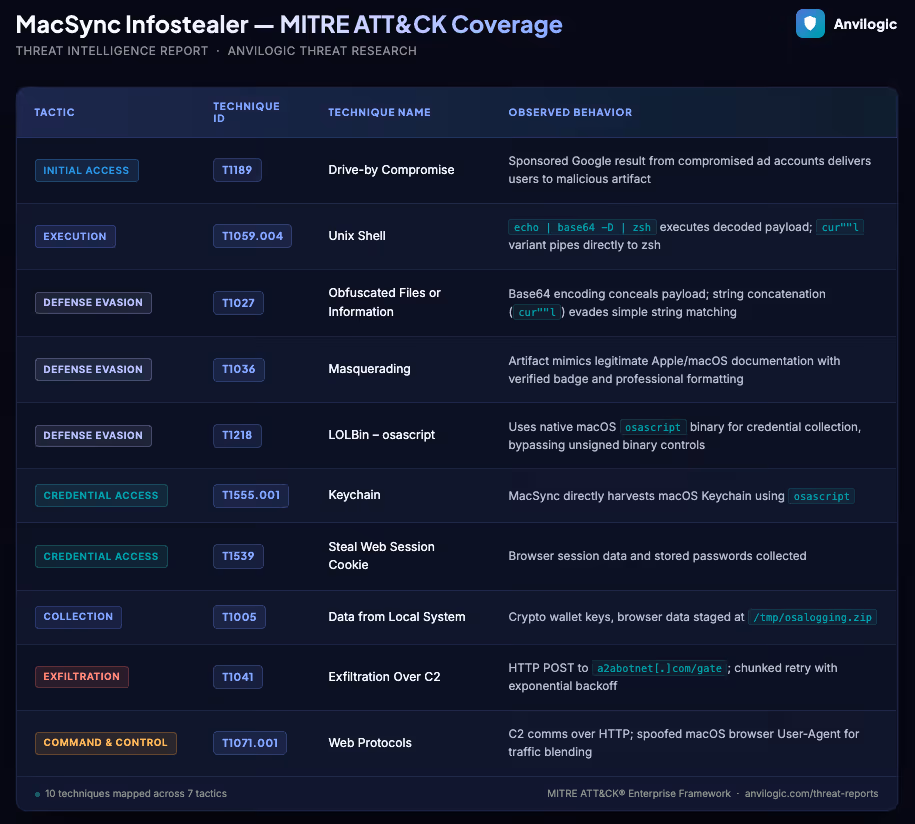The height and width of the screenshot is (824, 915).
Task: Click the Anvilogic shield logo icon
Action: [810, 24]
